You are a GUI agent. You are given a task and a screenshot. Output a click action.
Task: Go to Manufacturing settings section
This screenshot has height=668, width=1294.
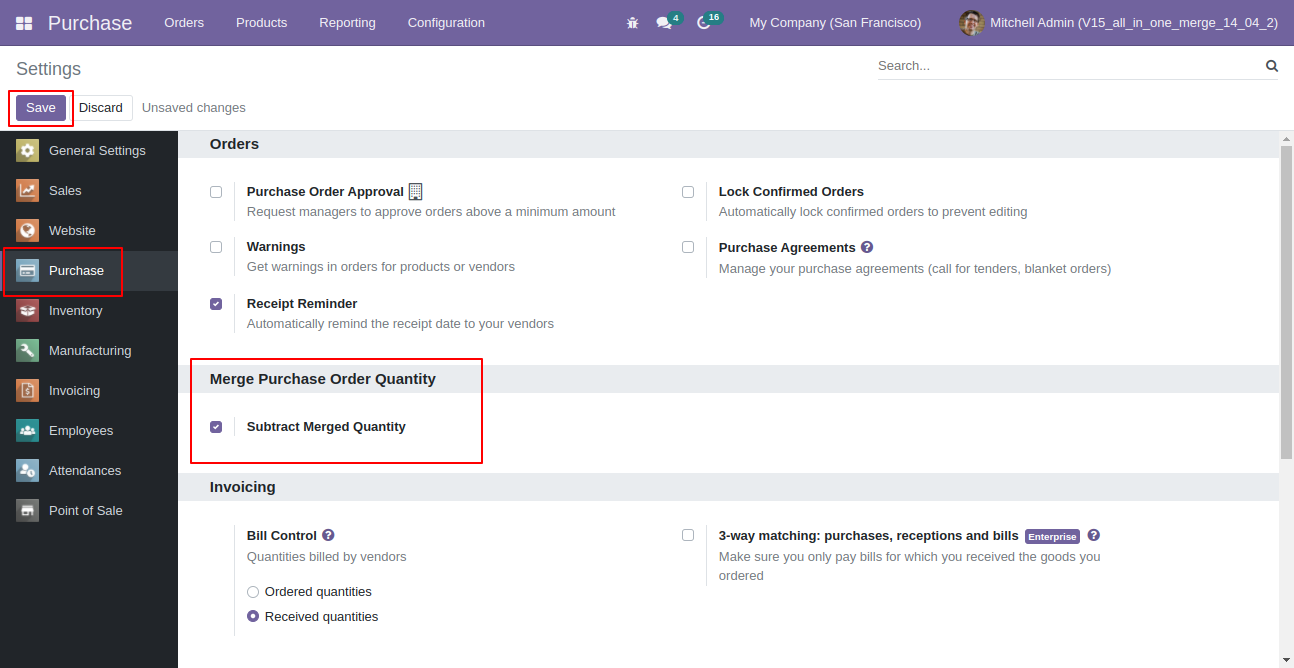[89, 351]
